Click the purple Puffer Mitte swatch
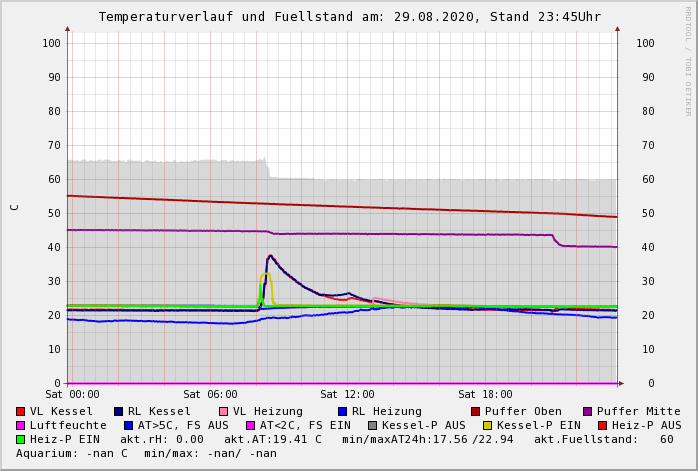Image resolution: width=698 pixels, height=471 pixels. click(588, 411)
